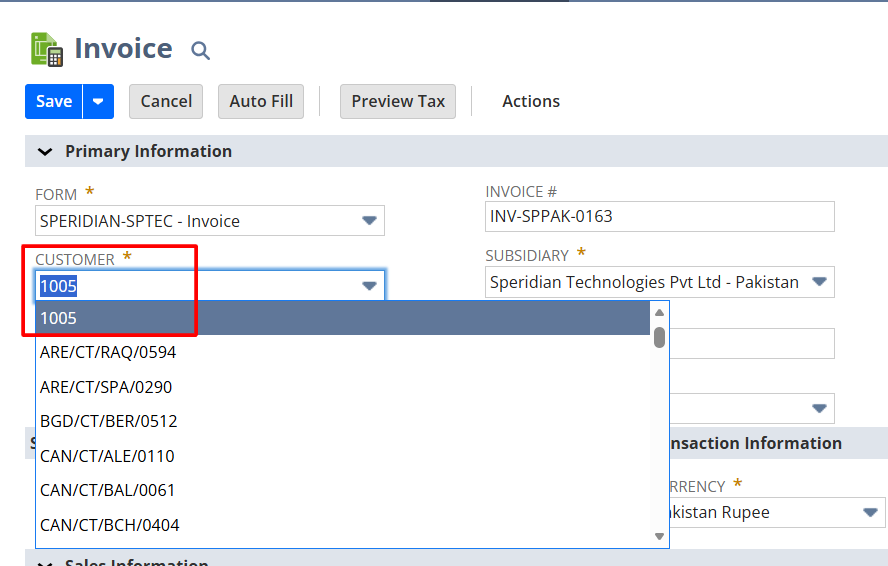Click the Preview Tax button

coord(398,101)
